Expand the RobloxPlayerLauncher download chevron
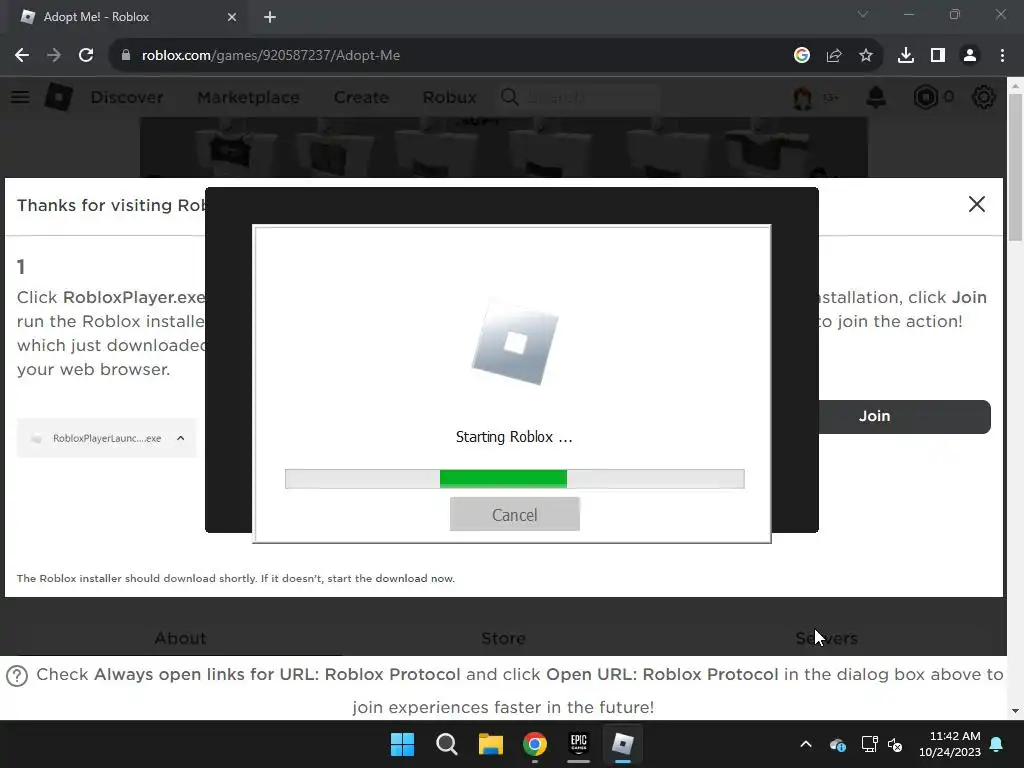 (x=181, y=438)
